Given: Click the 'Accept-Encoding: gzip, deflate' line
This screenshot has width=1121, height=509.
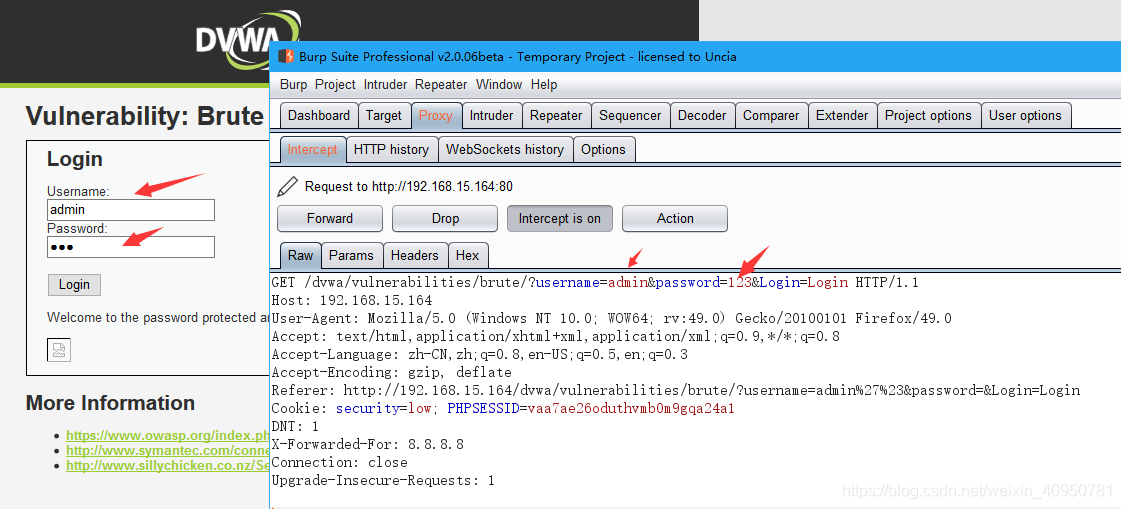Looking at the screenshot, I should [392, 372].
